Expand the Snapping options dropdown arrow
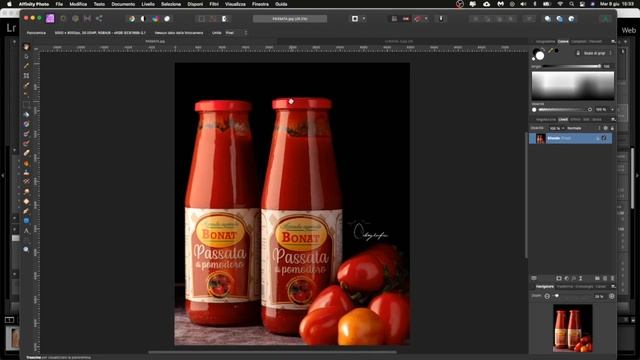The image size is (640, 360). click(426, 19)
